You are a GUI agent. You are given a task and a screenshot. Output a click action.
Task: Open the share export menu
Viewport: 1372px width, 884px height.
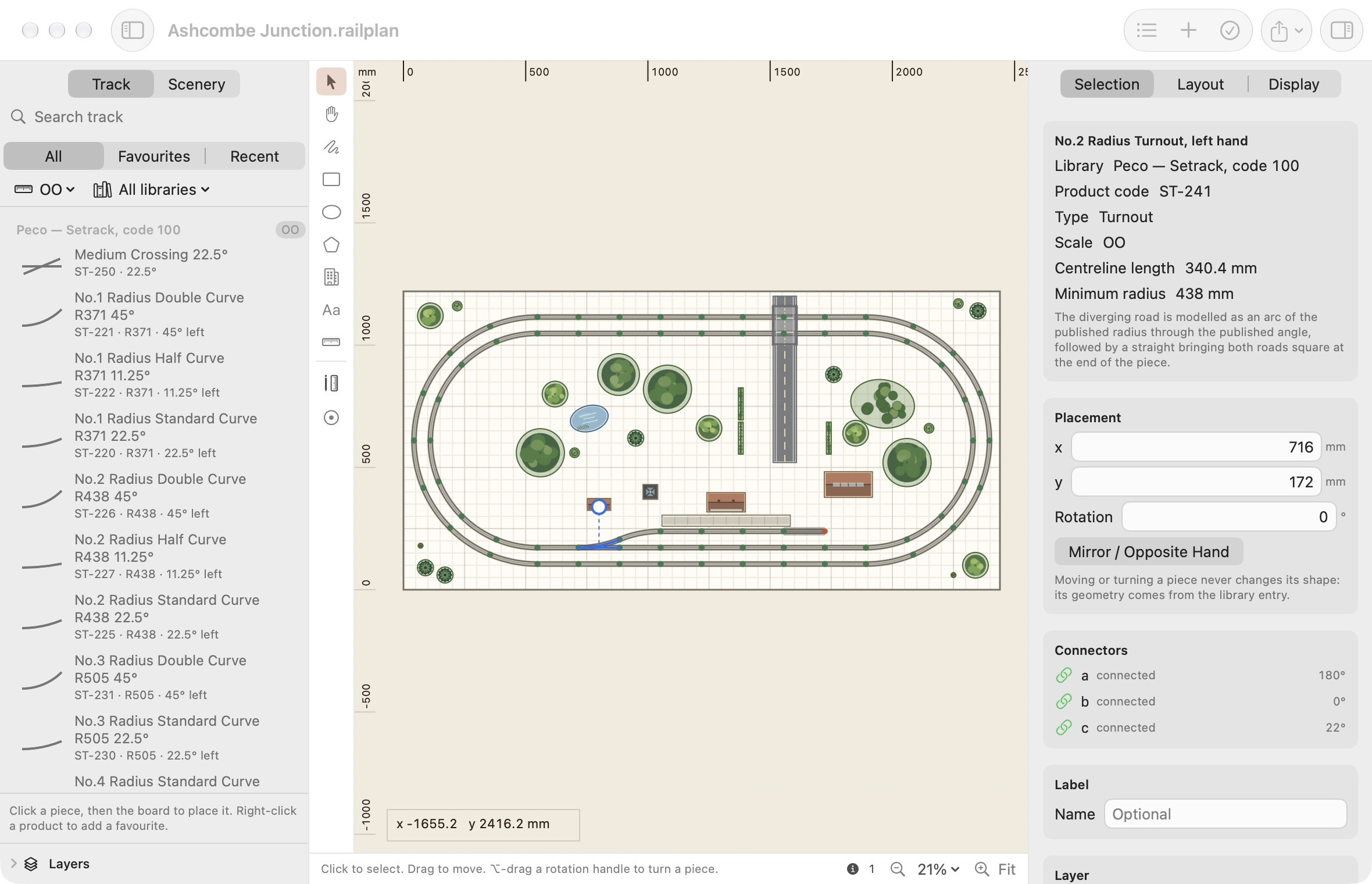pos(1286,30)
